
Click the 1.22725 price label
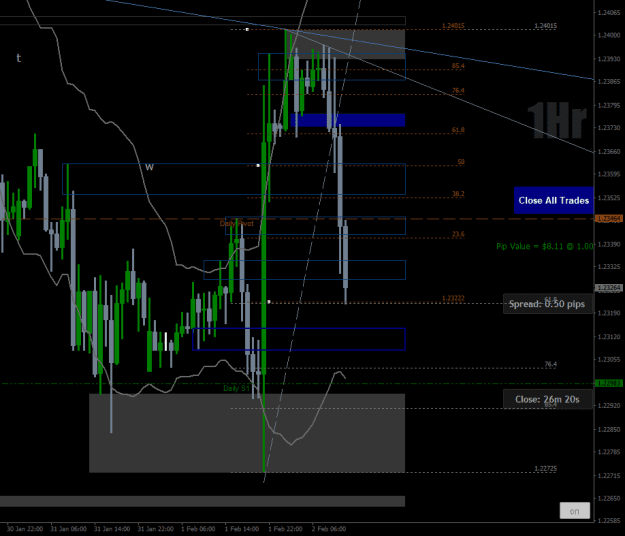(546, 468)
